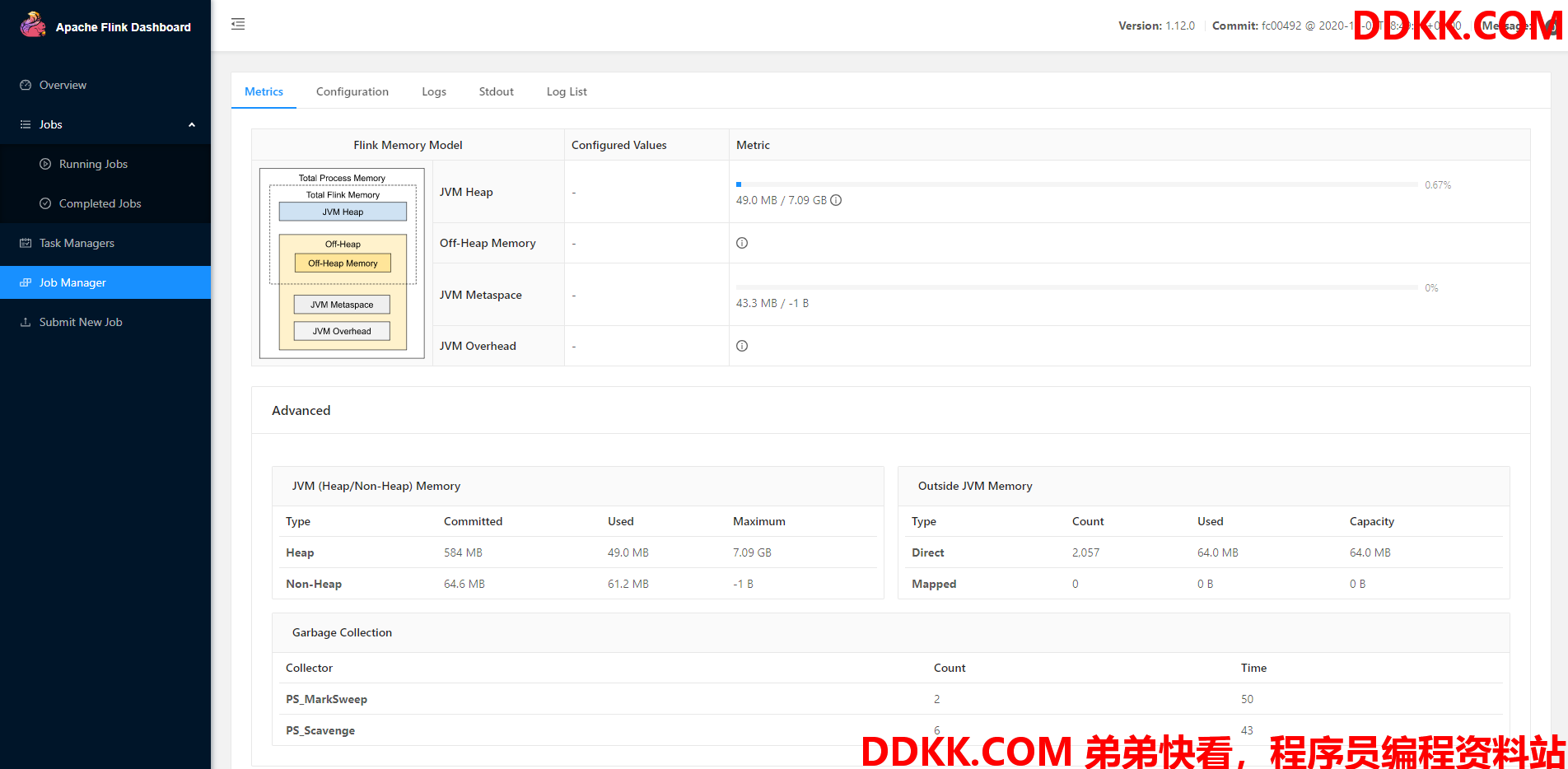Click the Non-Heap committed value 64.6 MB

pos(464,584)
